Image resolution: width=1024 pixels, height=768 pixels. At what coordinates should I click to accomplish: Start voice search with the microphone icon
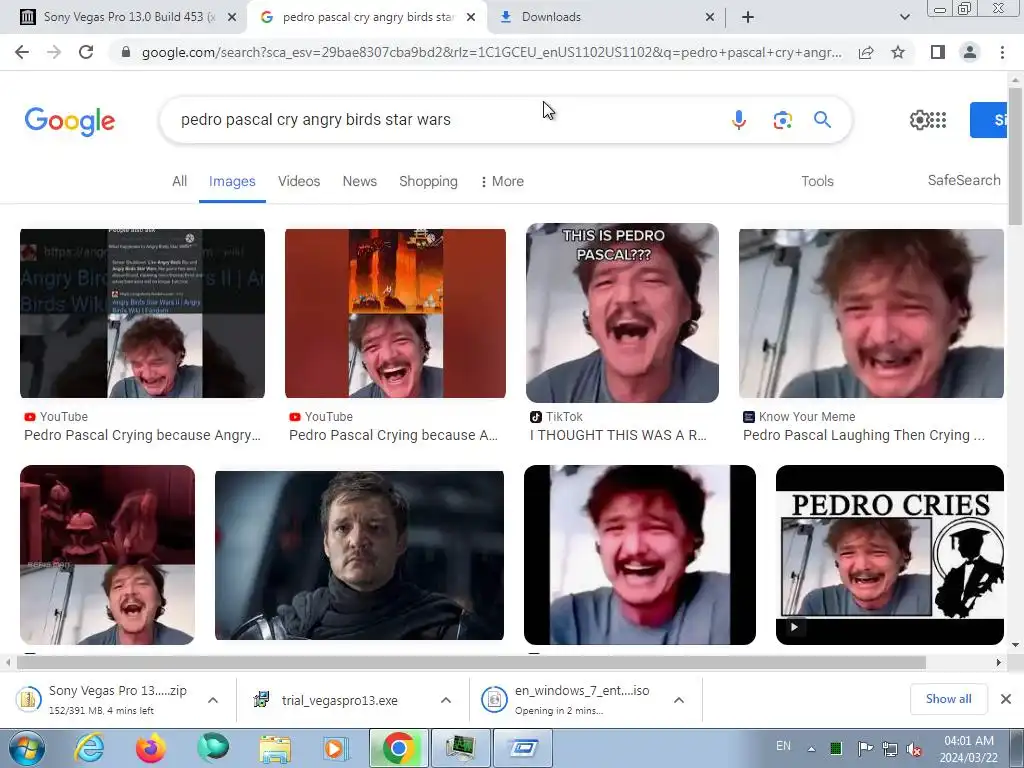[739, 120]
